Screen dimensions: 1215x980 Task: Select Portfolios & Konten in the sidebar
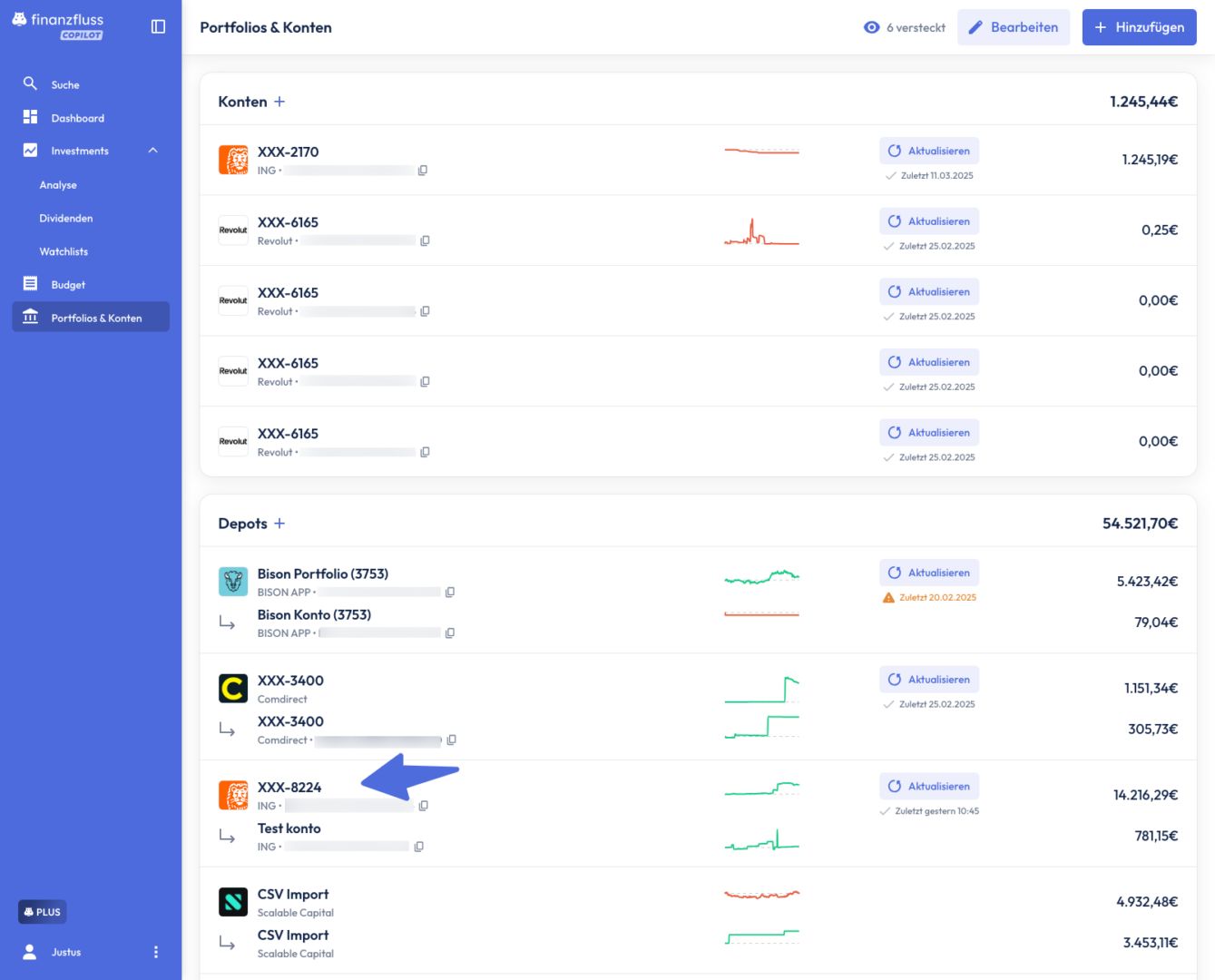pyautogui.click(x=91, y=318)
